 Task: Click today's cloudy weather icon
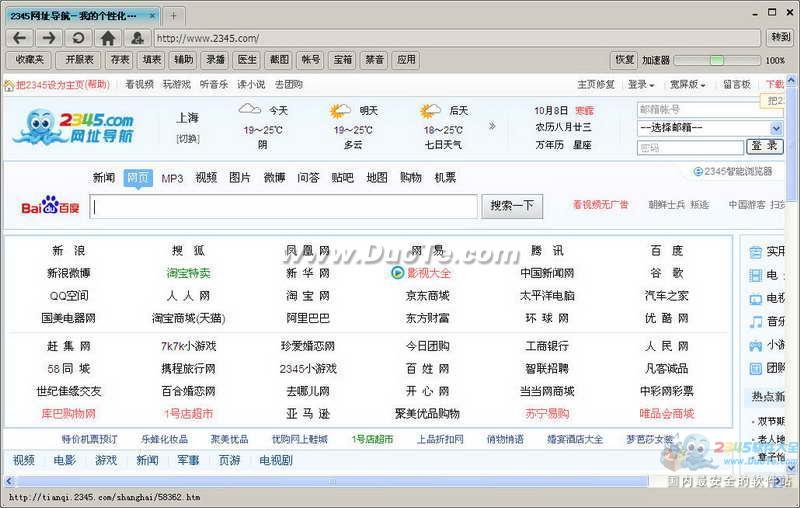click(x=249, y=109)
